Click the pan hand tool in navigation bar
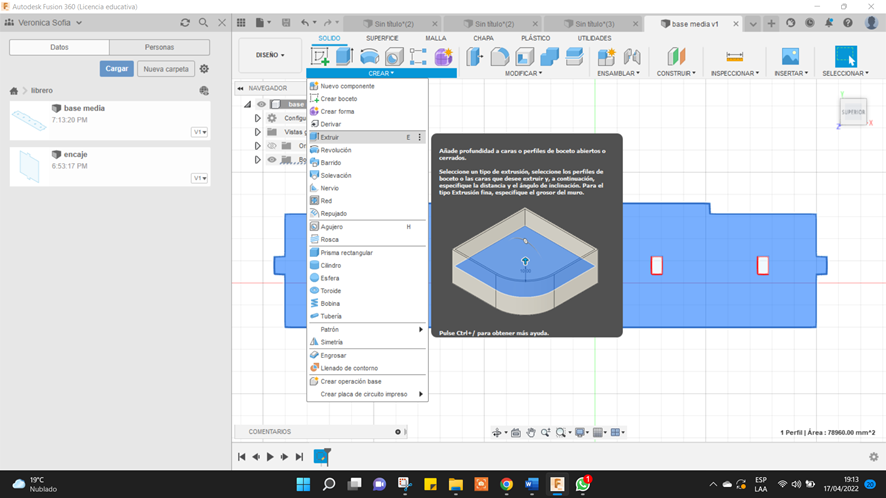Image resolution: width=886 pixels, height=498 pixels. (x=531, y=433)
